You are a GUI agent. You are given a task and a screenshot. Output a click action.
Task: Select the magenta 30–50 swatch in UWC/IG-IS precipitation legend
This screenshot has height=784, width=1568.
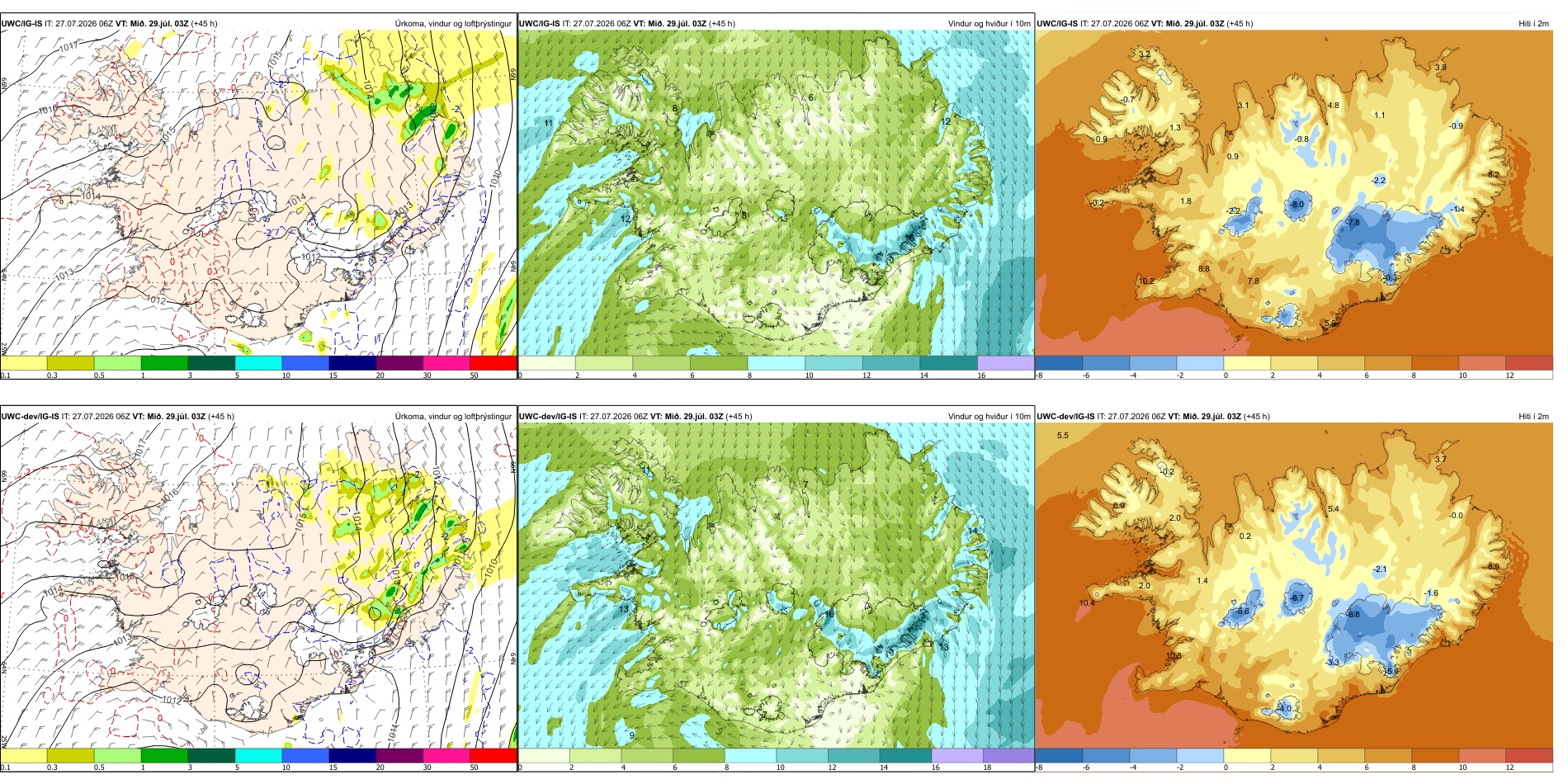pos(446,363)
